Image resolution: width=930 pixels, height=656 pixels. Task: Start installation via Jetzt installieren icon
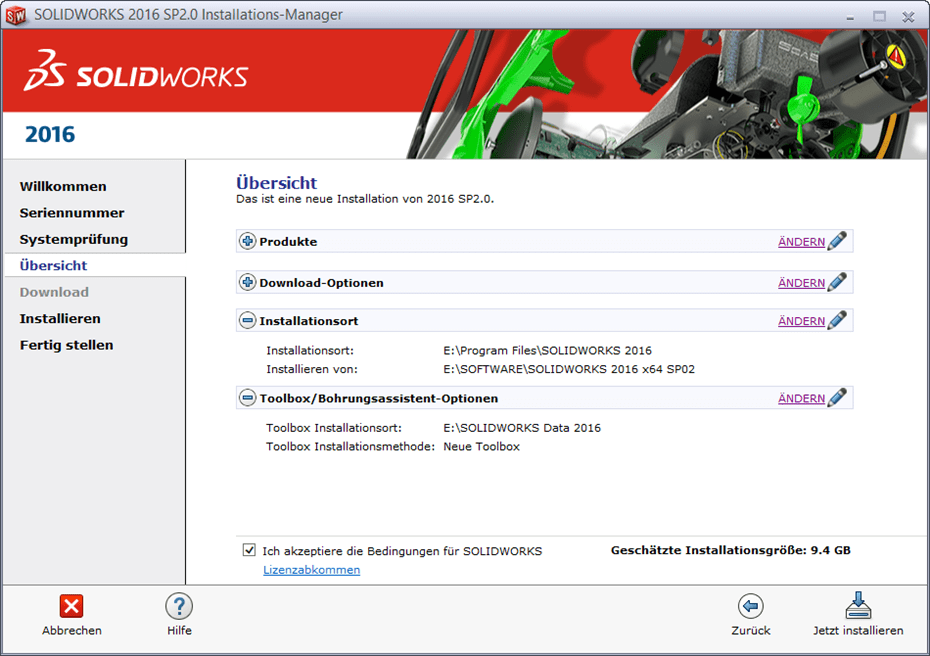(858, 605)
